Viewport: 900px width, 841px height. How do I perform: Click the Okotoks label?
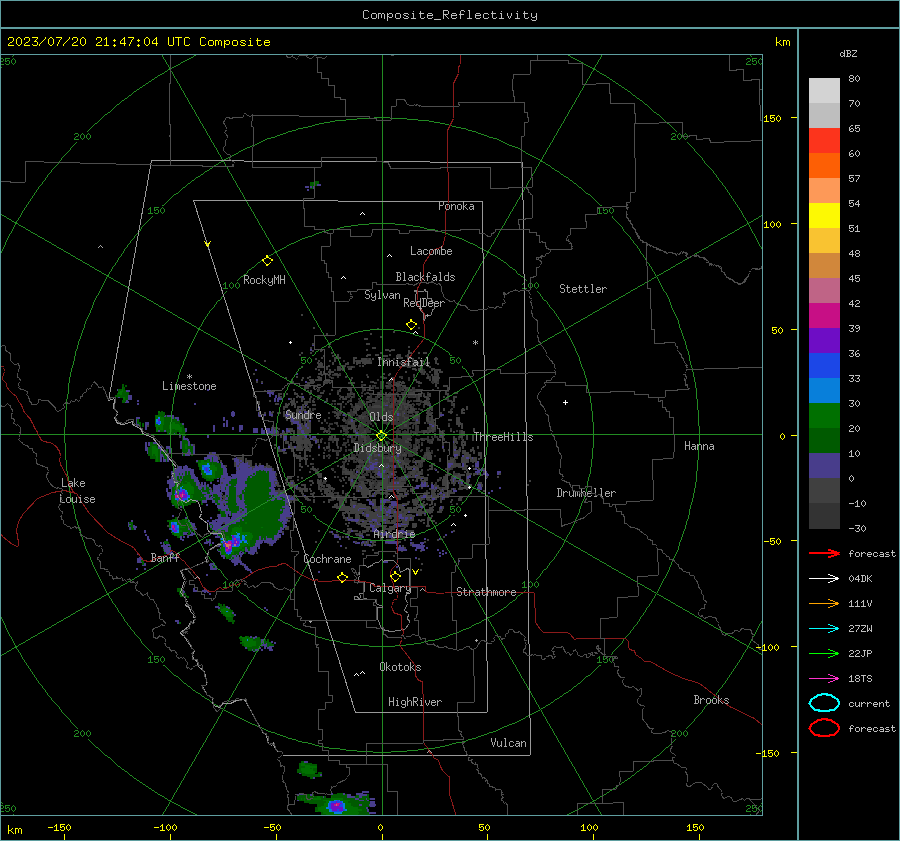click(x=400, y=667)
